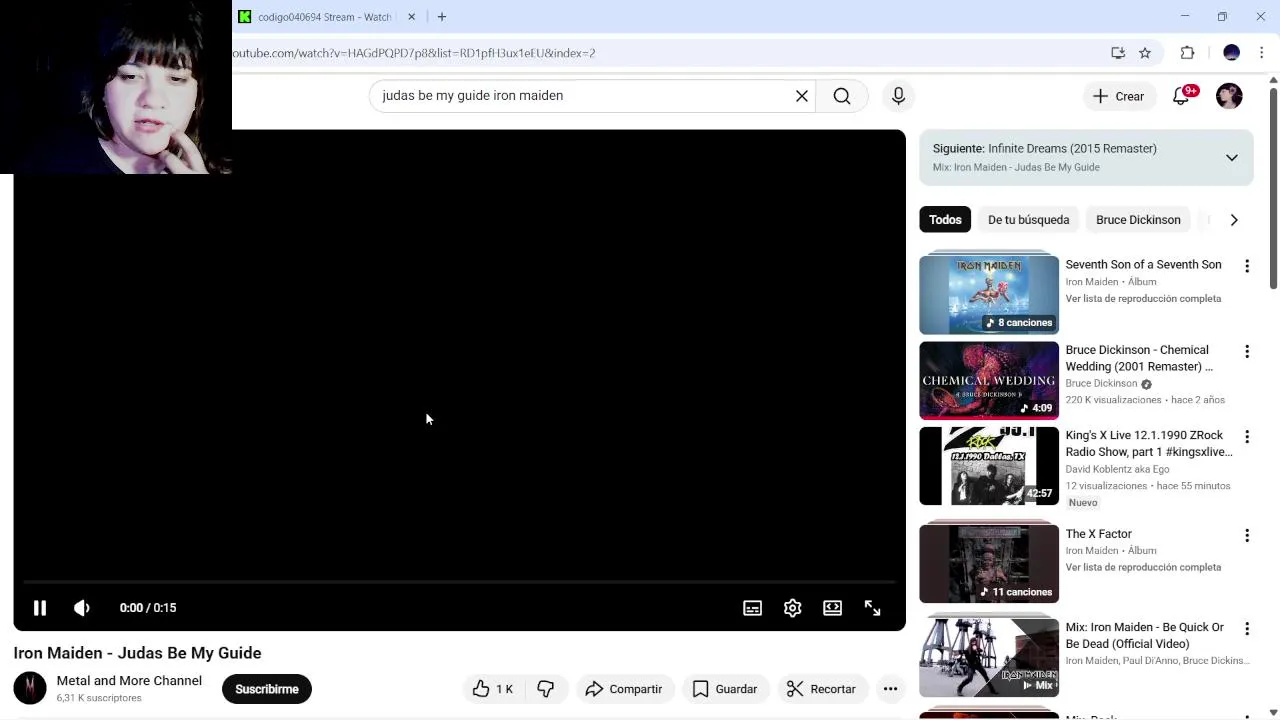Open player settings gear
Screen dimensions: 1280x720
[x=793, y=608]
